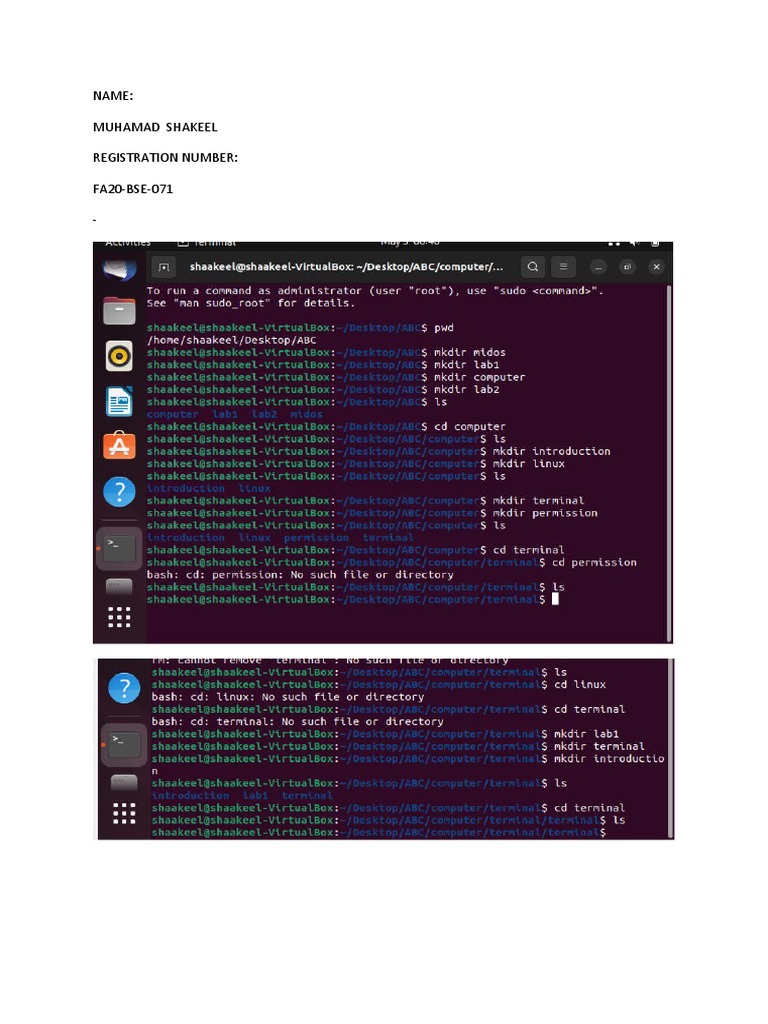Screen dimensions: 768x1024
Task: Click the lower terminal's vertical scrollbar
Action: [x=670, y=748]
